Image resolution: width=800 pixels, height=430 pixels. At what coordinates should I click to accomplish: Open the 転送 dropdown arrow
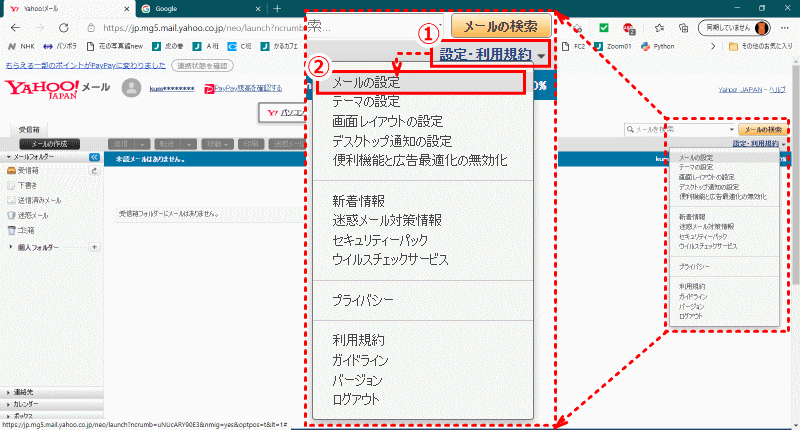(189, 144)
